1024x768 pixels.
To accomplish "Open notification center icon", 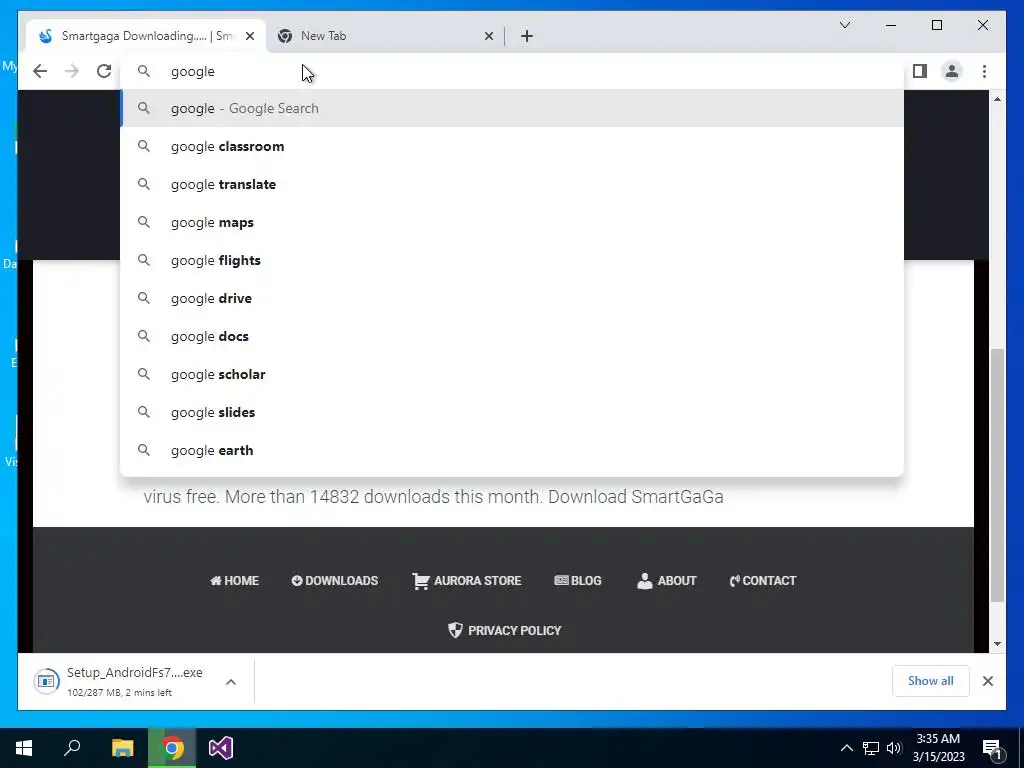I will tap(993, 749).
